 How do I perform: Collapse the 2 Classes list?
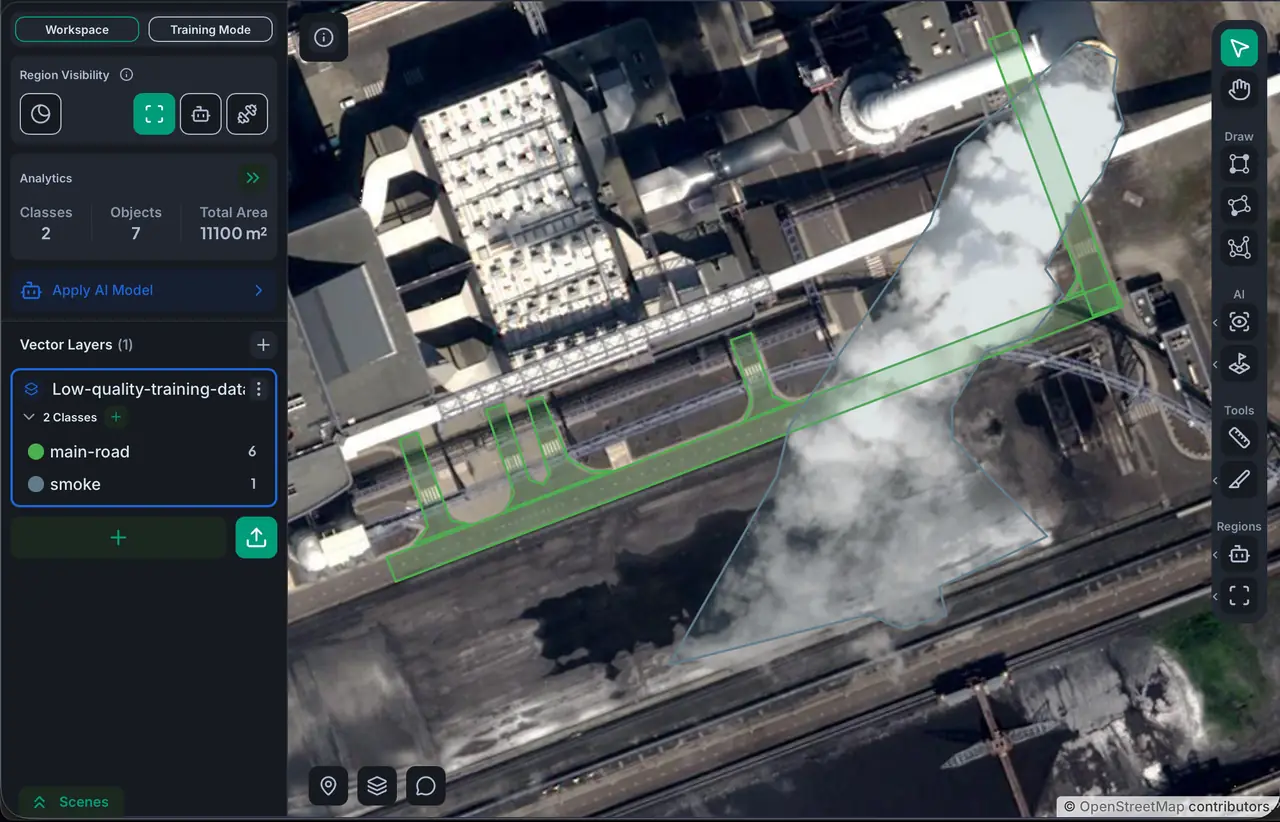coord(29,417)
